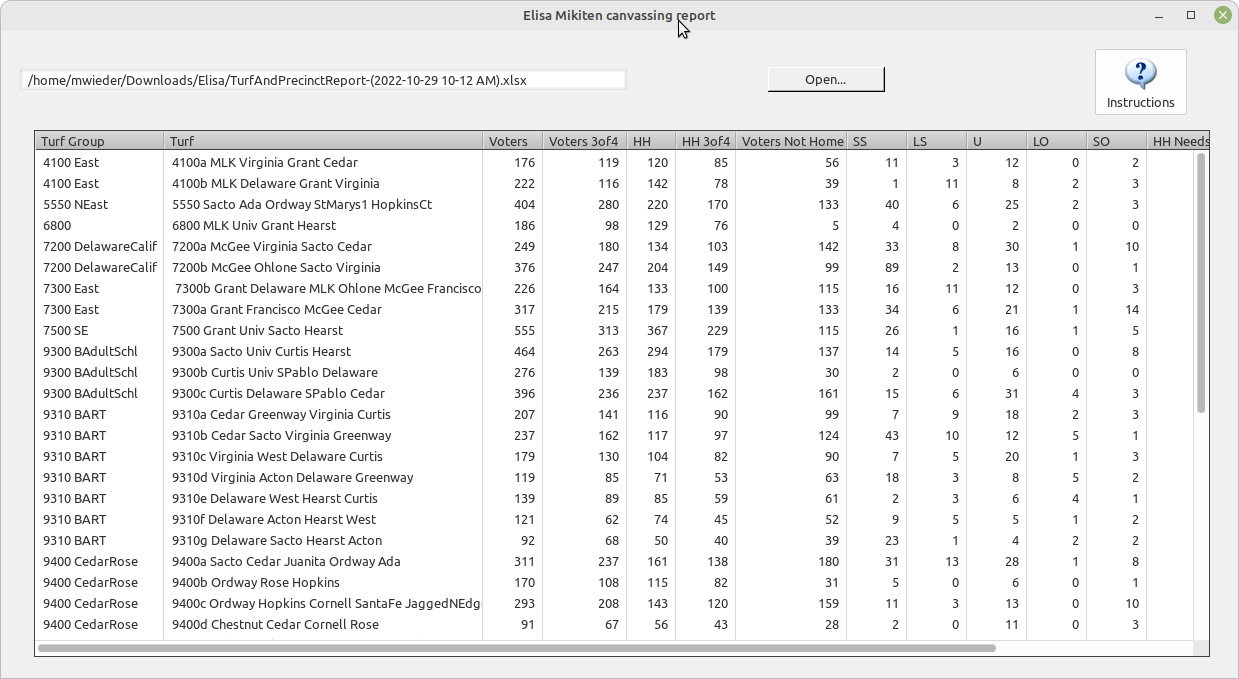Click the SS column header
The width and height of the screenshot is (1239, 679).
(x=876, y=141)
